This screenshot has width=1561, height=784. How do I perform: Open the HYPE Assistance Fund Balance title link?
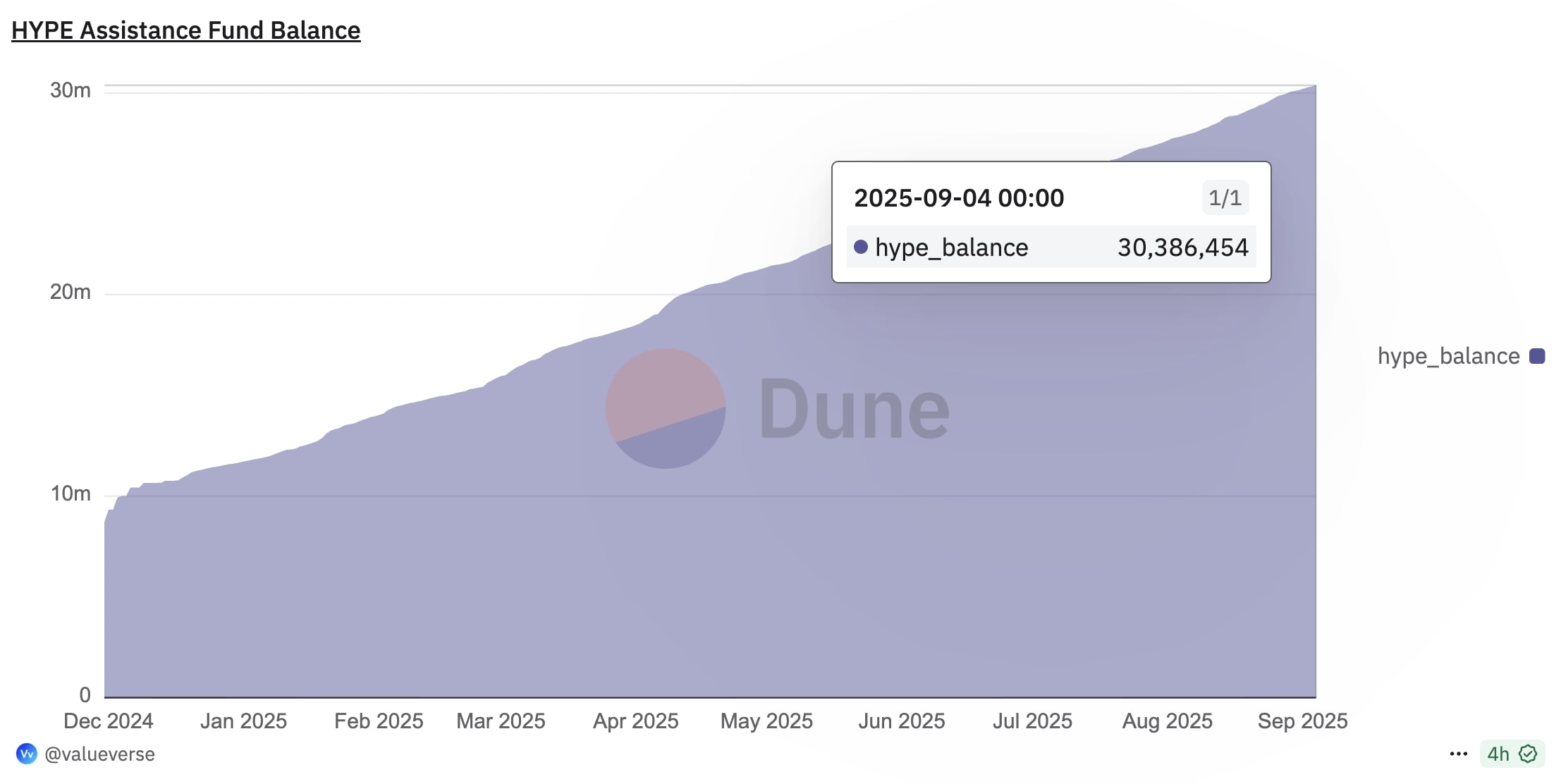(185, 30)
